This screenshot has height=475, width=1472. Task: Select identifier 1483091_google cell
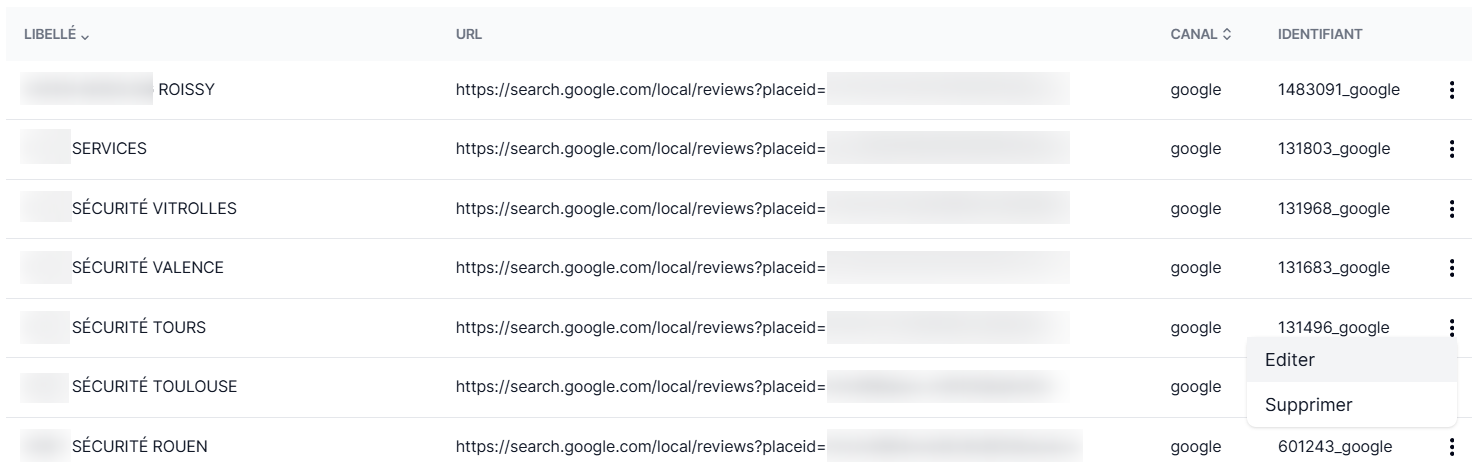pyautogui.click(x=1338, y=90)
